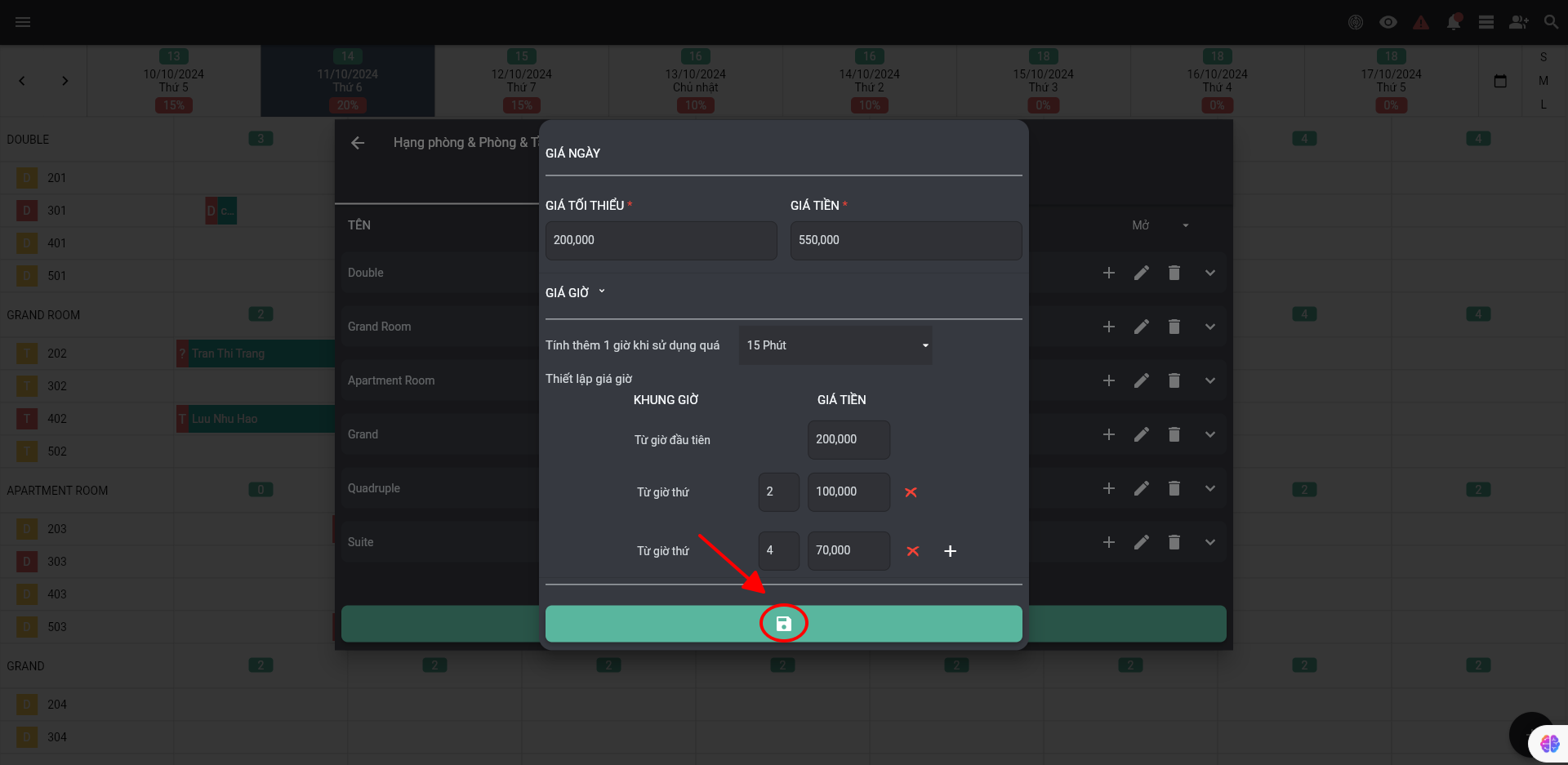Image resolution: width=1568 pixels, height=765 pixels.
Task: Open the list view icon in top bar
Action: coord(1486,22)
